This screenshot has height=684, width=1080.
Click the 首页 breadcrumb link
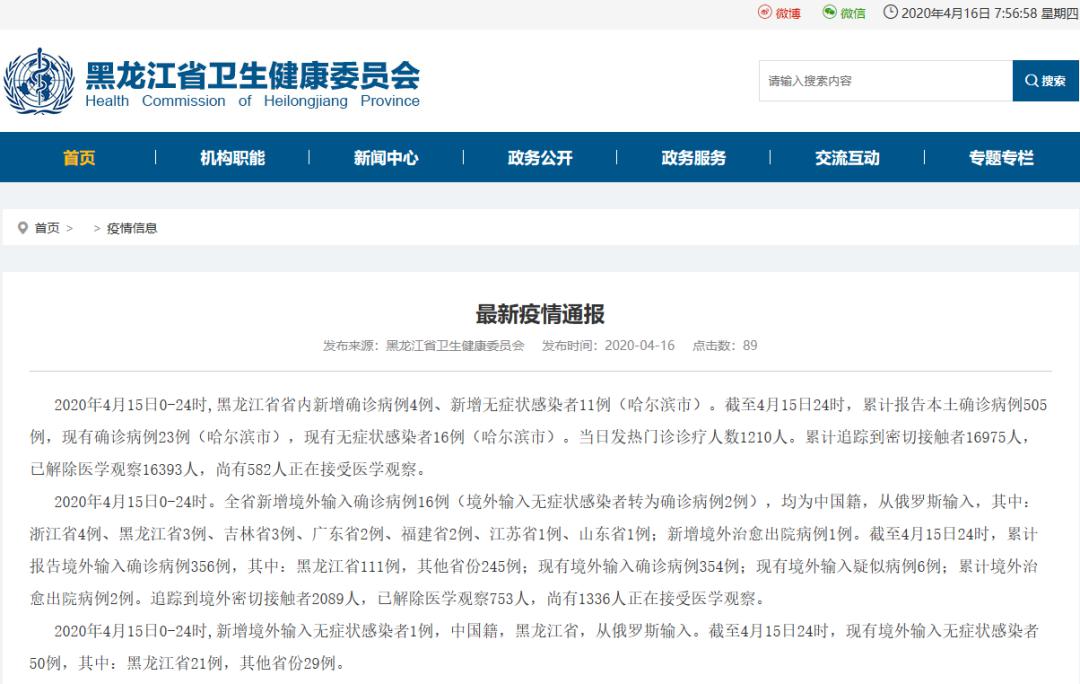pos(47,228)
